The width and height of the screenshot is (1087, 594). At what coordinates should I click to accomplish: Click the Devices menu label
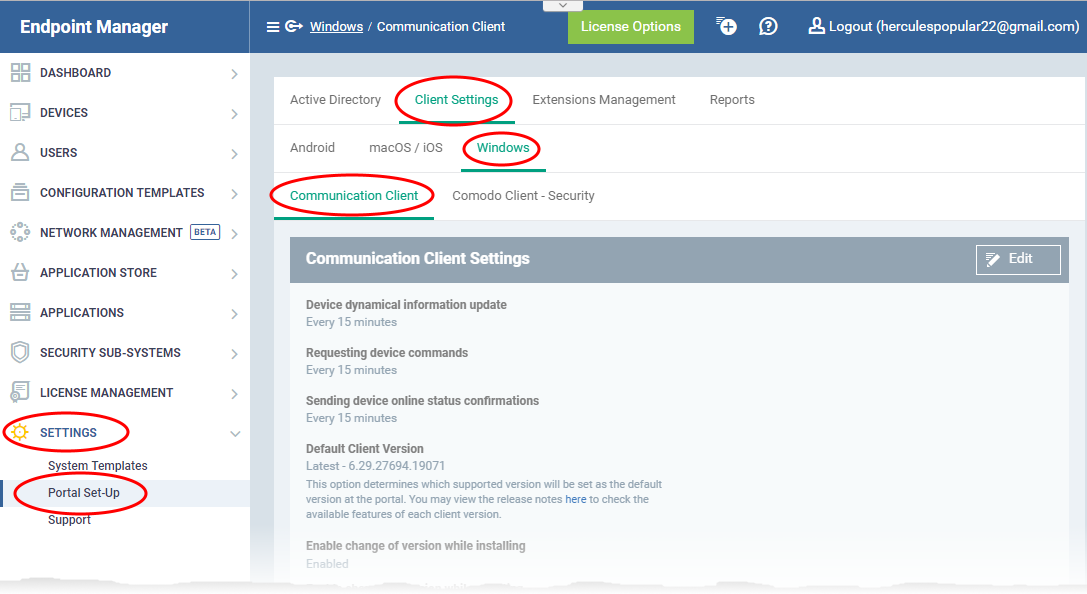[64, 113]
